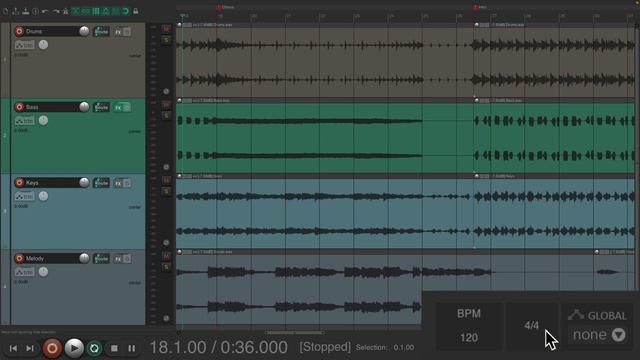Viewport: 640px width, 360px height.
Task: Click the Drums track pan knob
Action: (43, 44)
